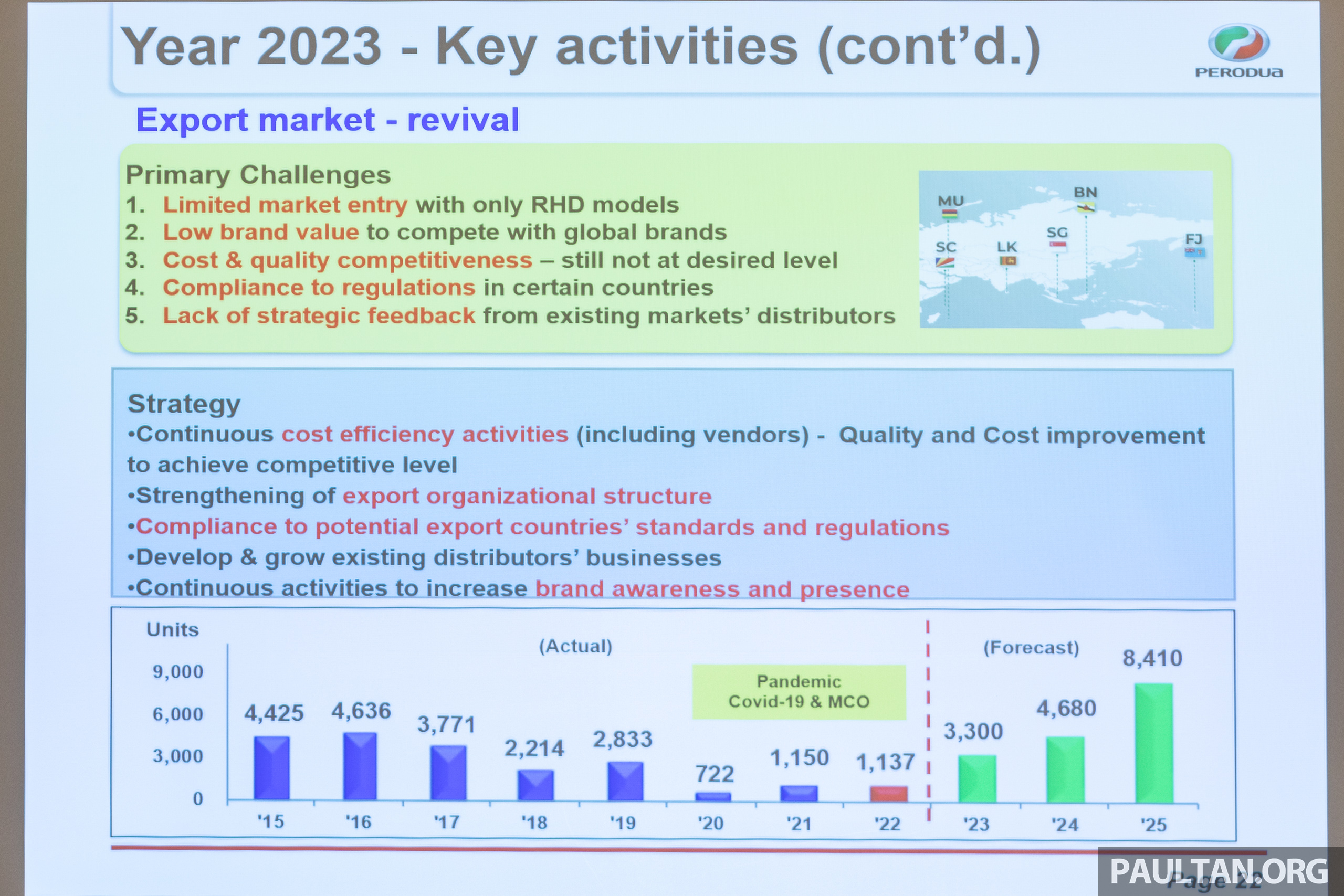Click 'Low brand value' text
This screenshot has height=896, width=1344.
point(261,232)
